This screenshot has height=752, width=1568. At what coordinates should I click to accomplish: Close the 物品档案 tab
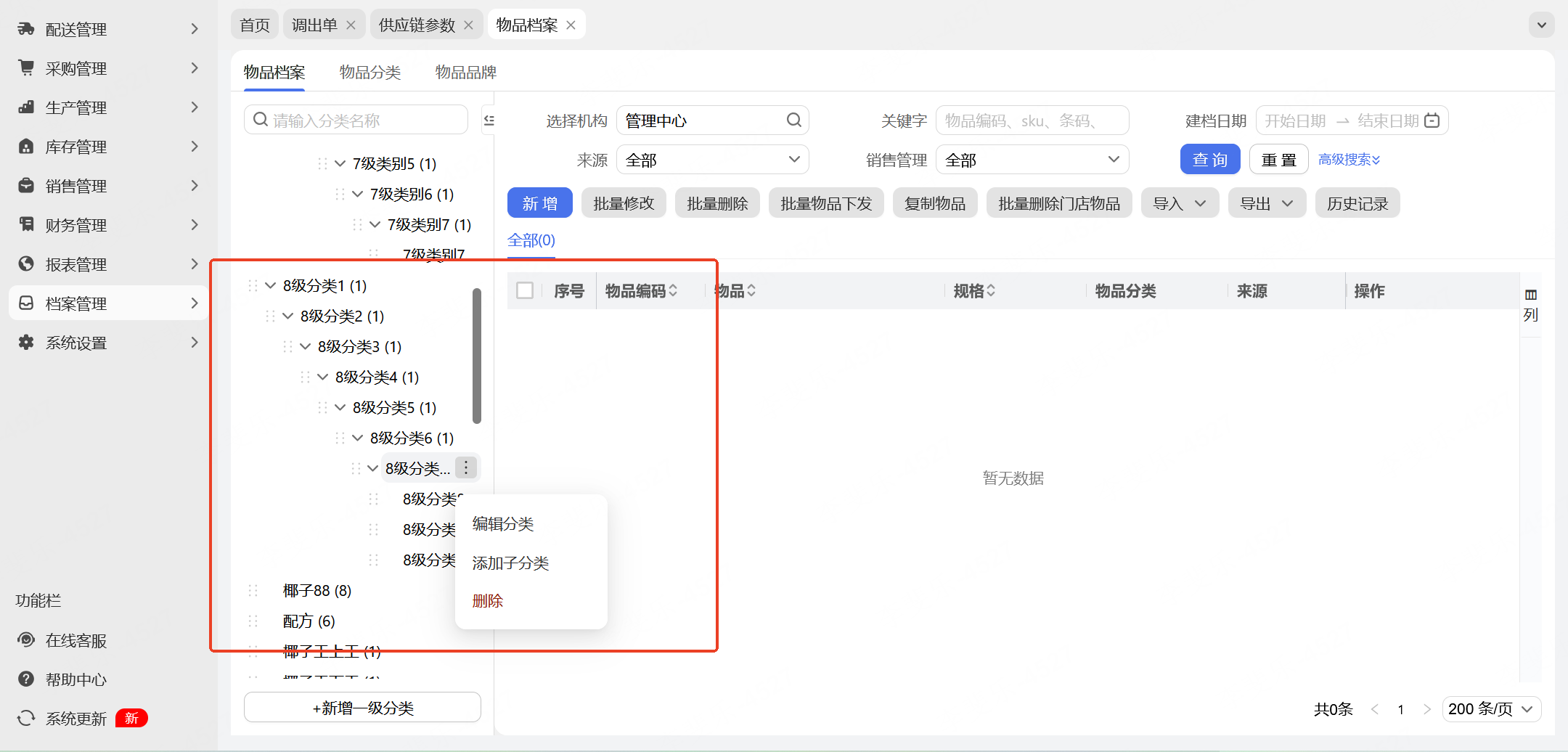pos(571,25)
